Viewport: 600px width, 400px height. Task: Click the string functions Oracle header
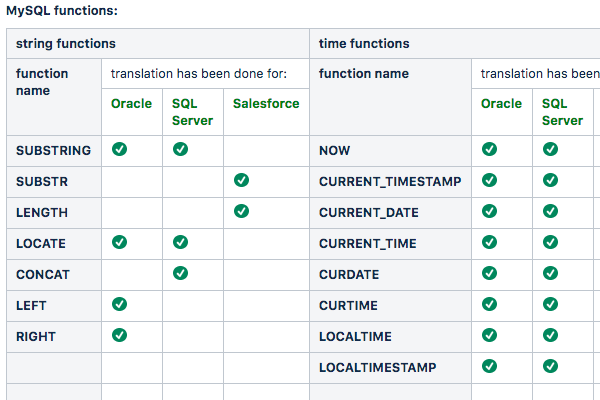(x=132, y=104)
